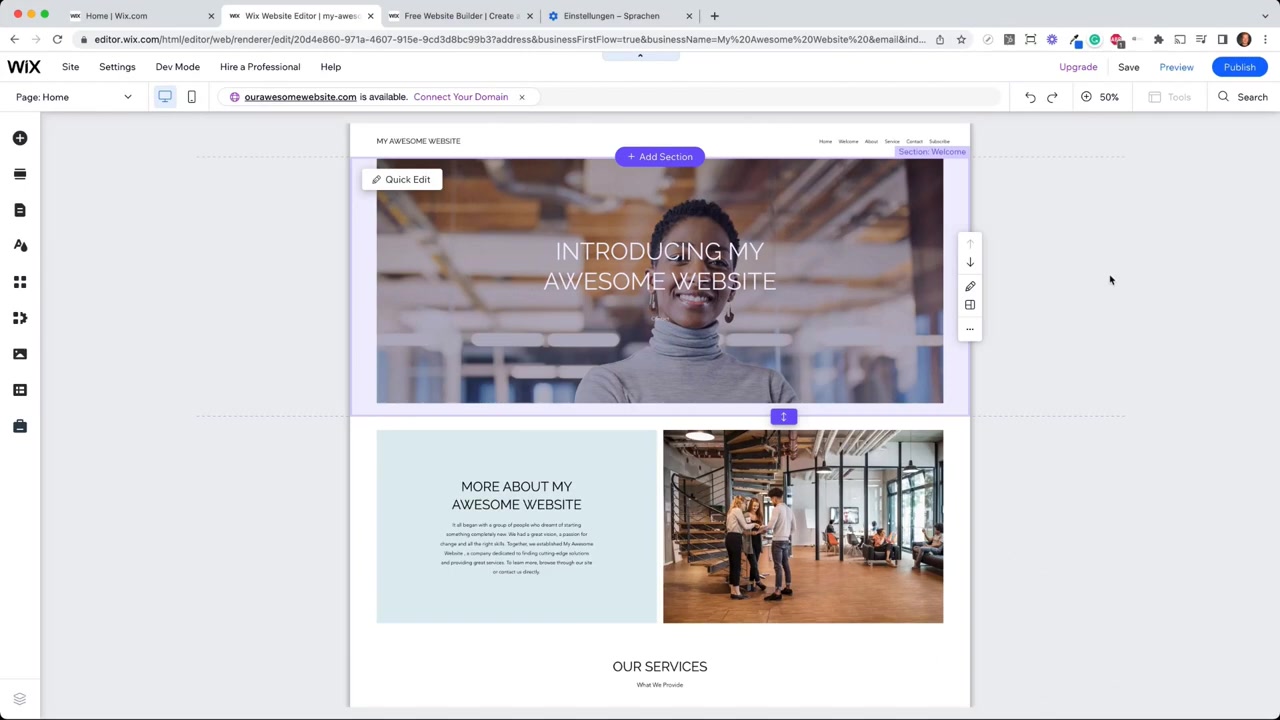Click the zoom 50% control
Viewport: 1280px width, 720px height.
point(1100,97)
